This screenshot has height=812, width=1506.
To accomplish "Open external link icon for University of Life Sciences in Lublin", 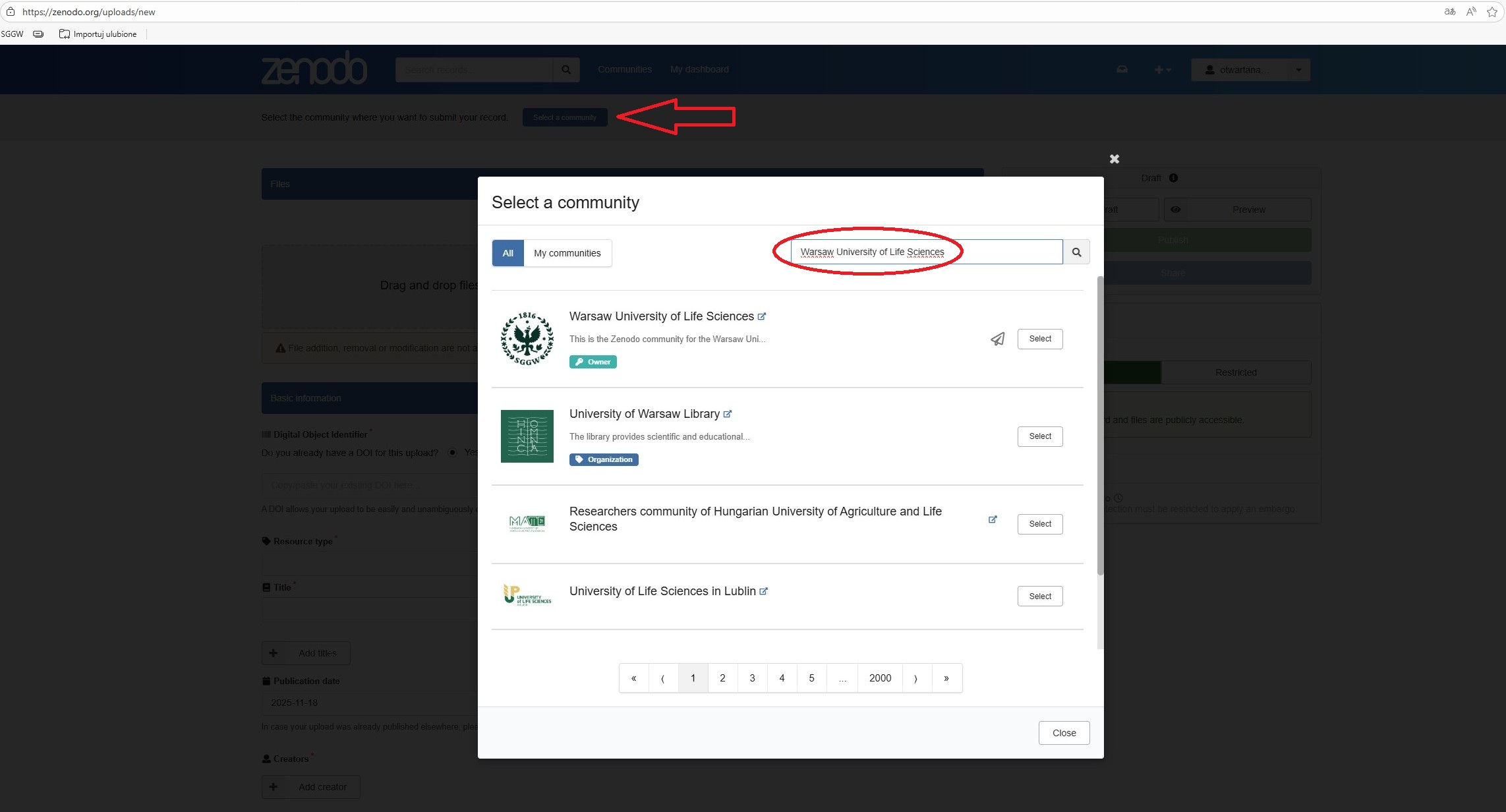I will pyautogui.click(x=764, y=591).
